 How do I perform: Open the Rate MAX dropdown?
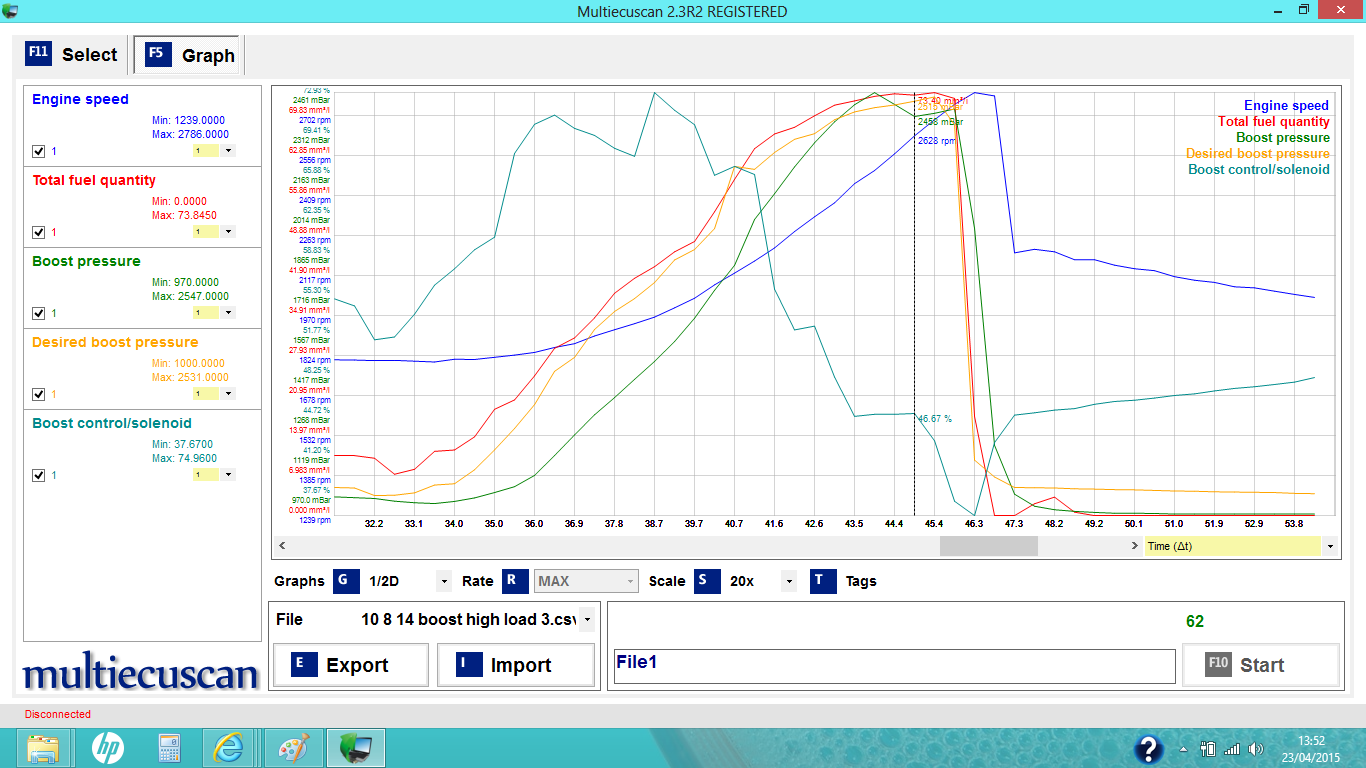pos(630,581)
